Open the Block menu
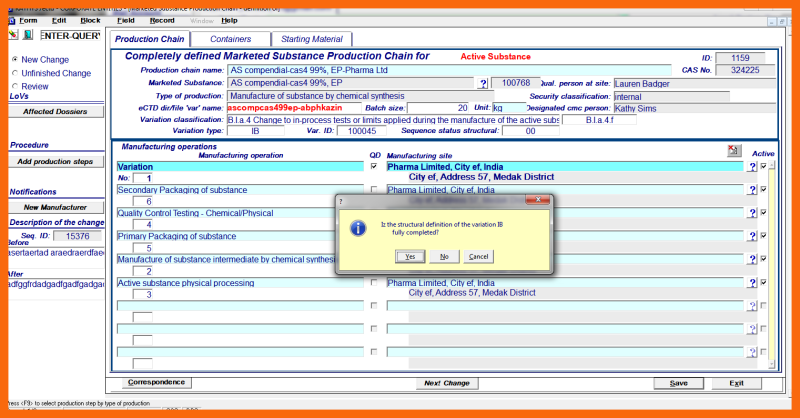The width and height of the screenshot is (800, 418). (x=90, y=20)
